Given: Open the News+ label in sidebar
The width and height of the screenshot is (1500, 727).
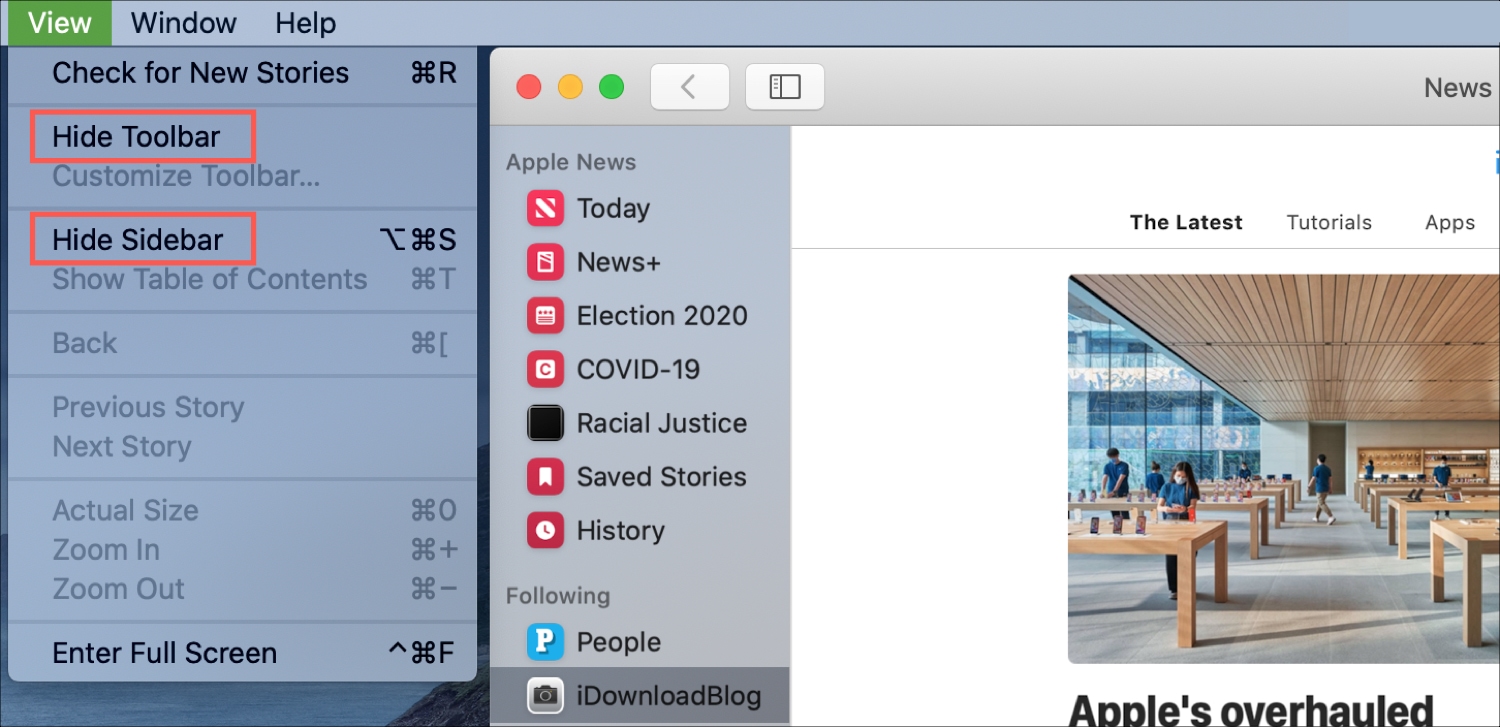Looking at the screenshot, I should tap(619, 263).
